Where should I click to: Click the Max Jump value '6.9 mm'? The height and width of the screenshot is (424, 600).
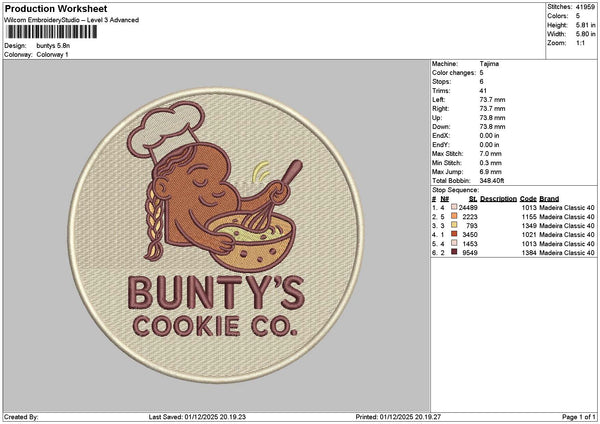point(491,172)
